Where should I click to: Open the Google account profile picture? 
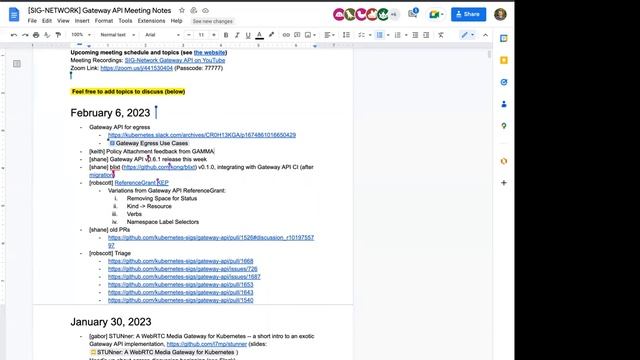(x=500, y=14)
